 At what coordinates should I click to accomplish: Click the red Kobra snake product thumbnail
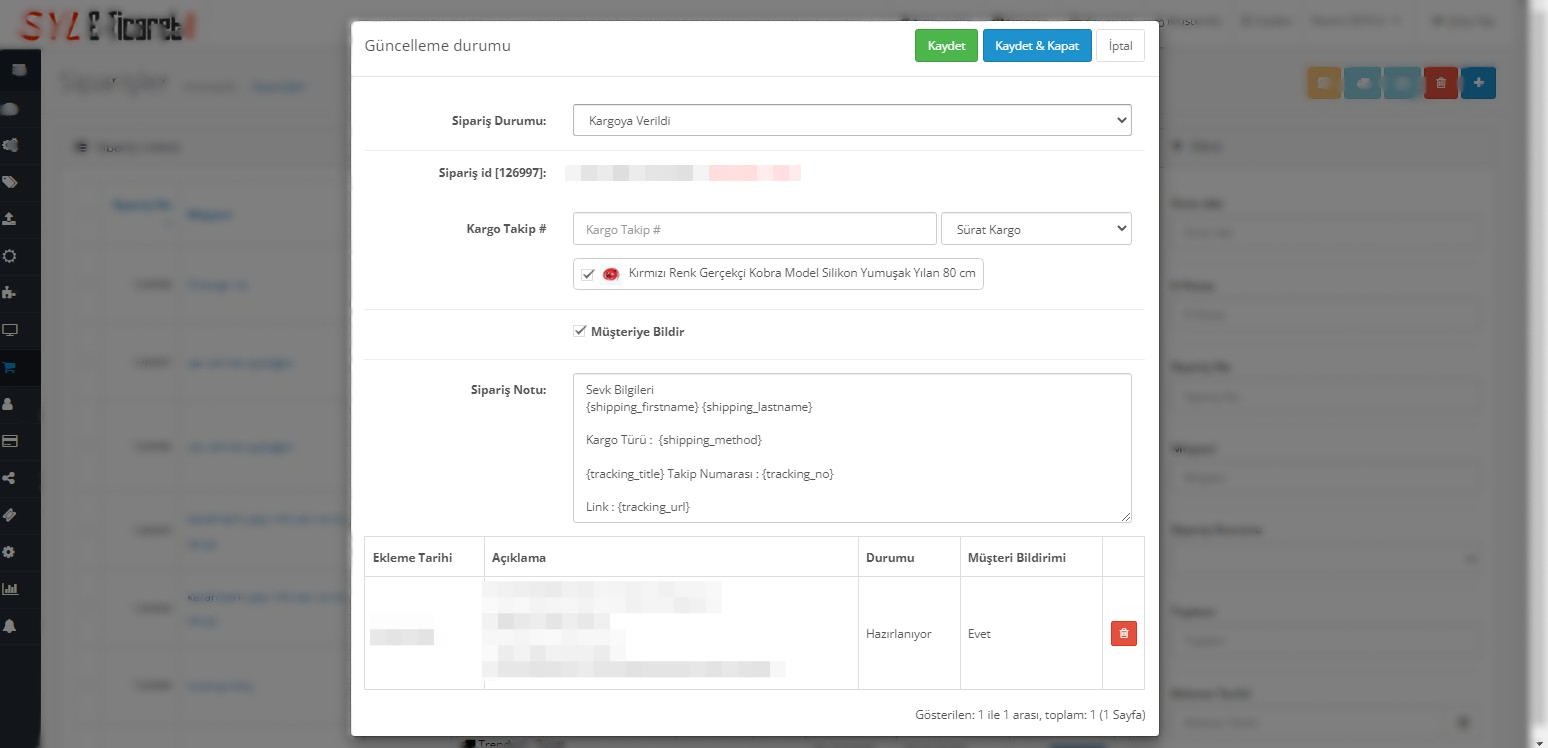tap(611, 274)
